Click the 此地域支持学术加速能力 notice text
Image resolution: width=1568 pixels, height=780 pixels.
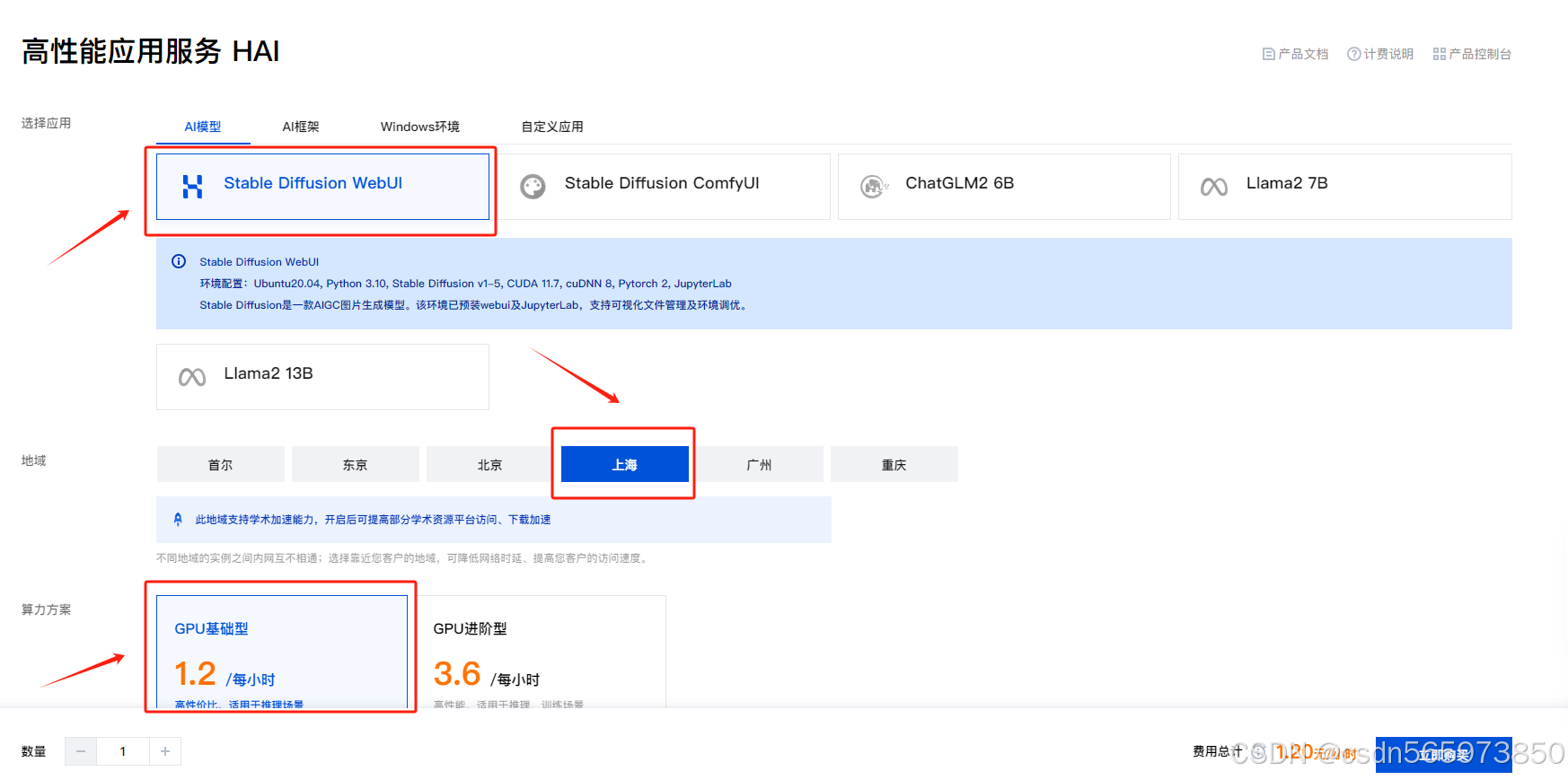[373, 520]
